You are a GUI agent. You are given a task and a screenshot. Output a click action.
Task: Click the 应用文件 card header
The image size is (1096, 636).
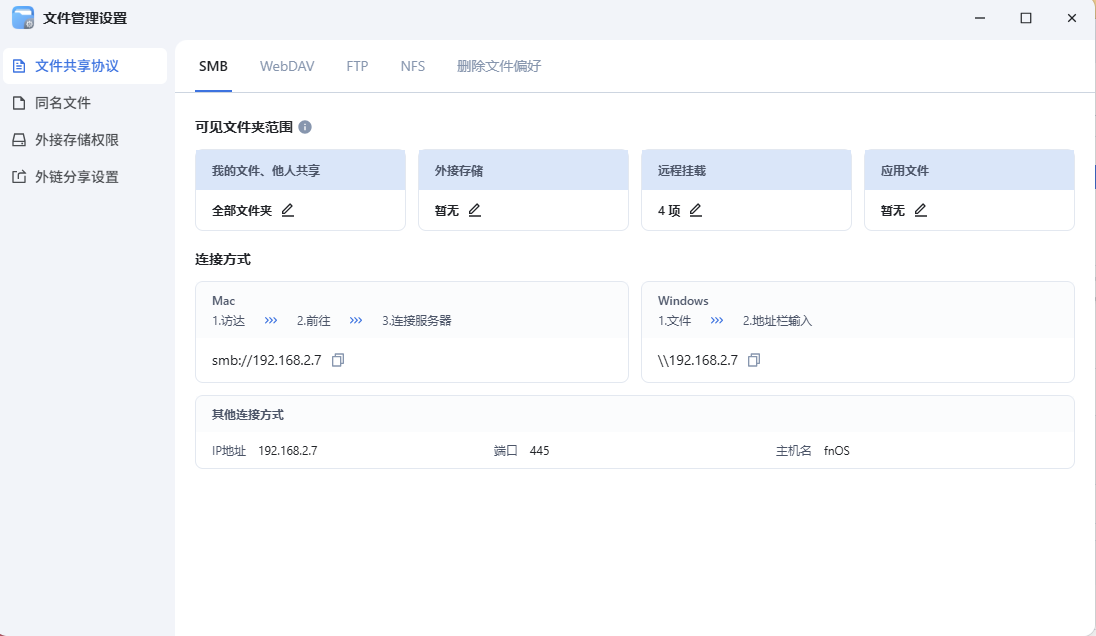(969, 170)
